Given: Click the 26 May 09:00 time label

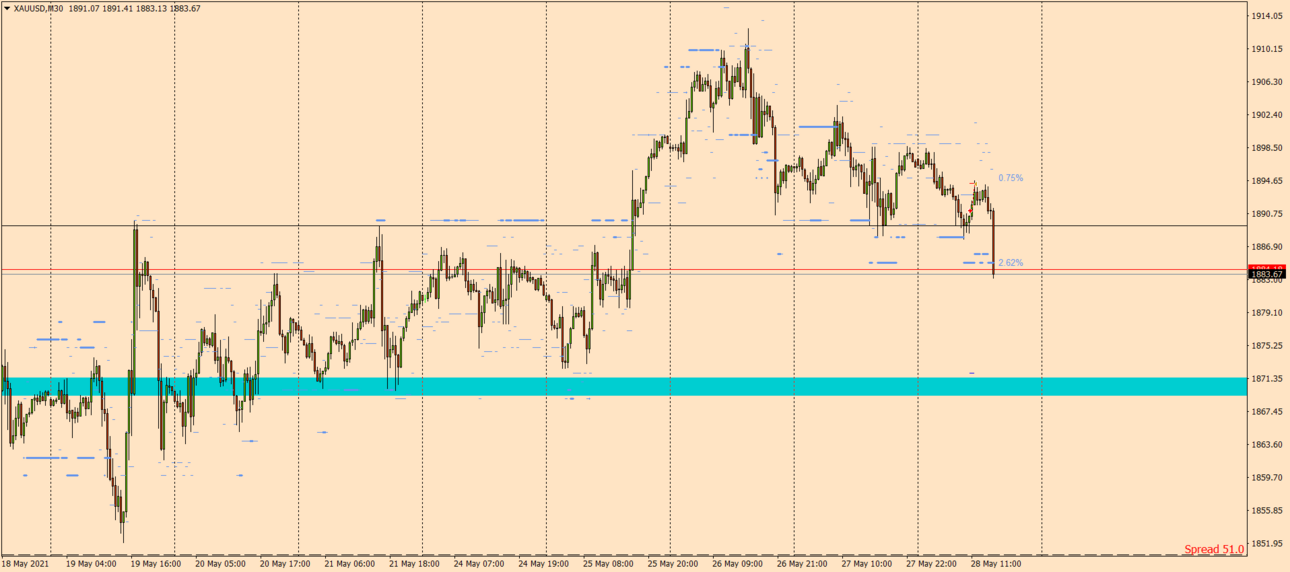Looking at the screenshot, I should [738, 564].
